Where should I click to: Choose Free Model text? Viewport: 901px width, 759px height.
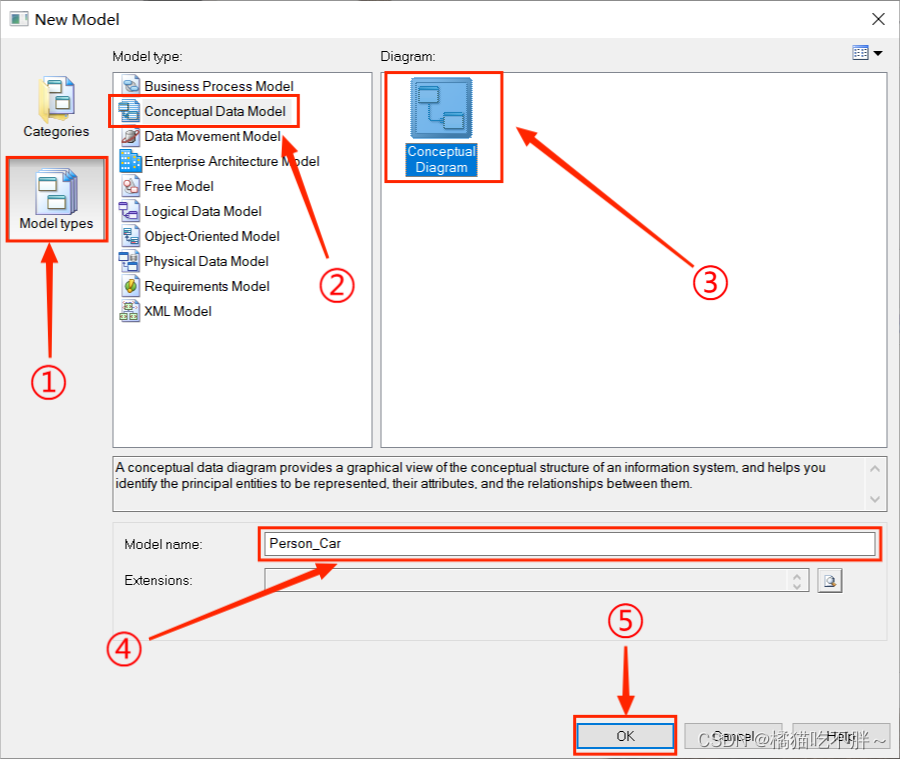[x=179, y=186]
